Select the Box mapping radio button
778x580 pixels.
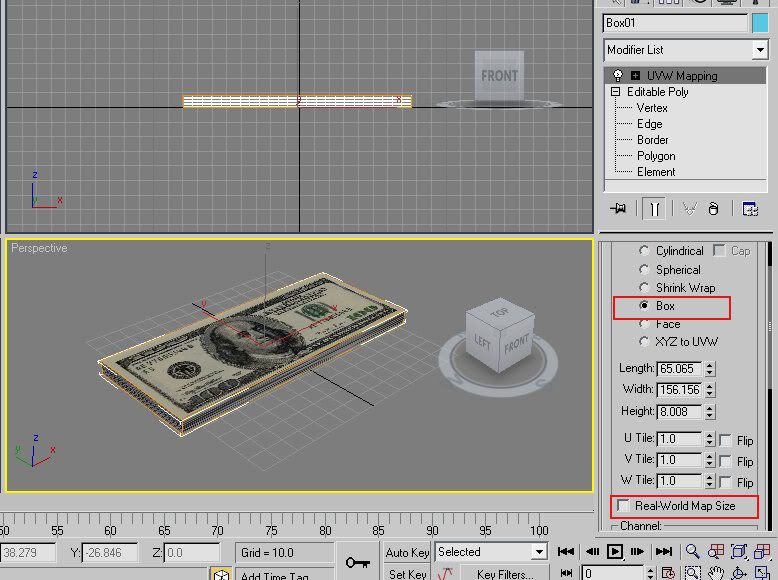pyautogui.click(x=644, y=306)
